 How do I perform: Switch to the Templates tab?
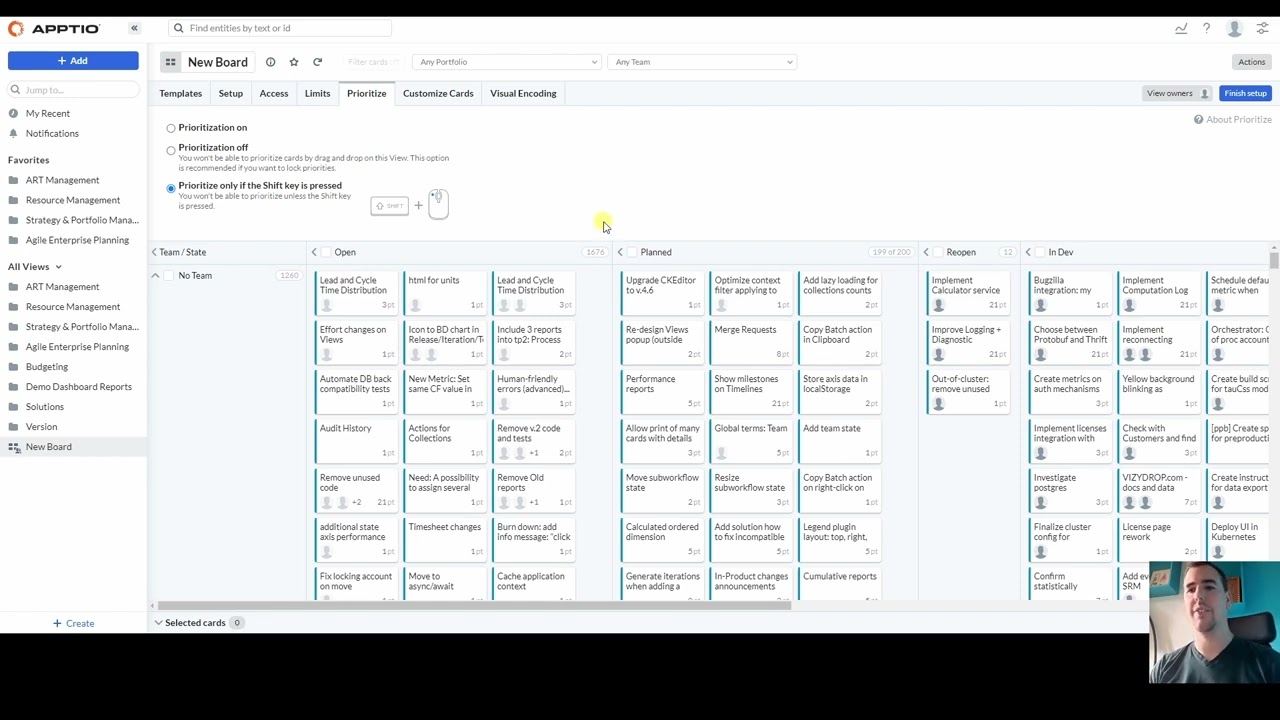click(x=181, y=93)
